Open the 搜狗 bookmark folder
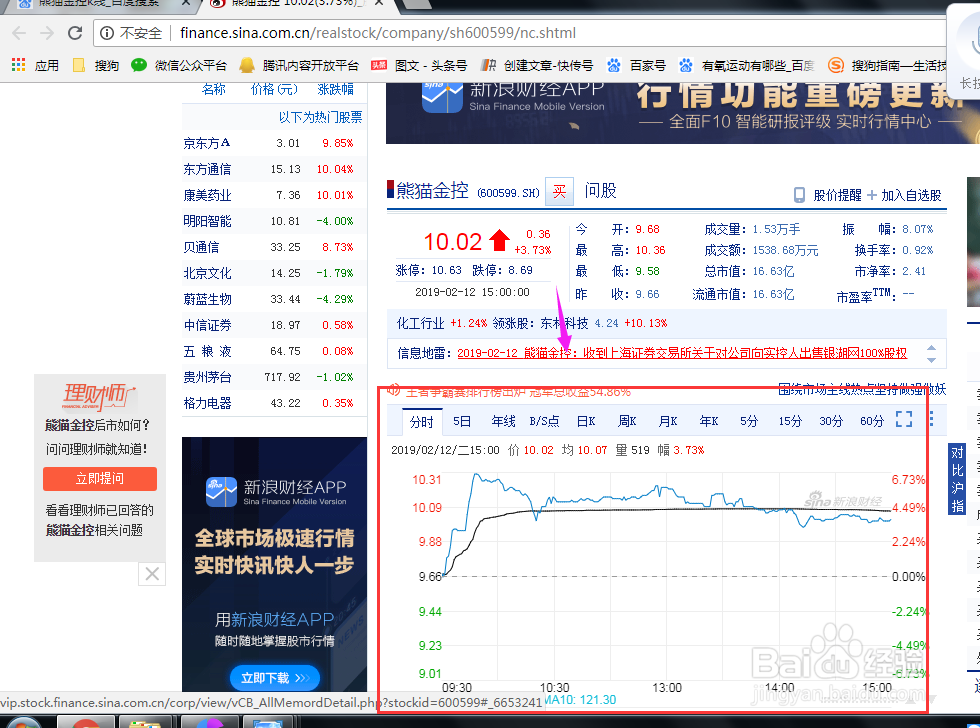 coord(96,65)
